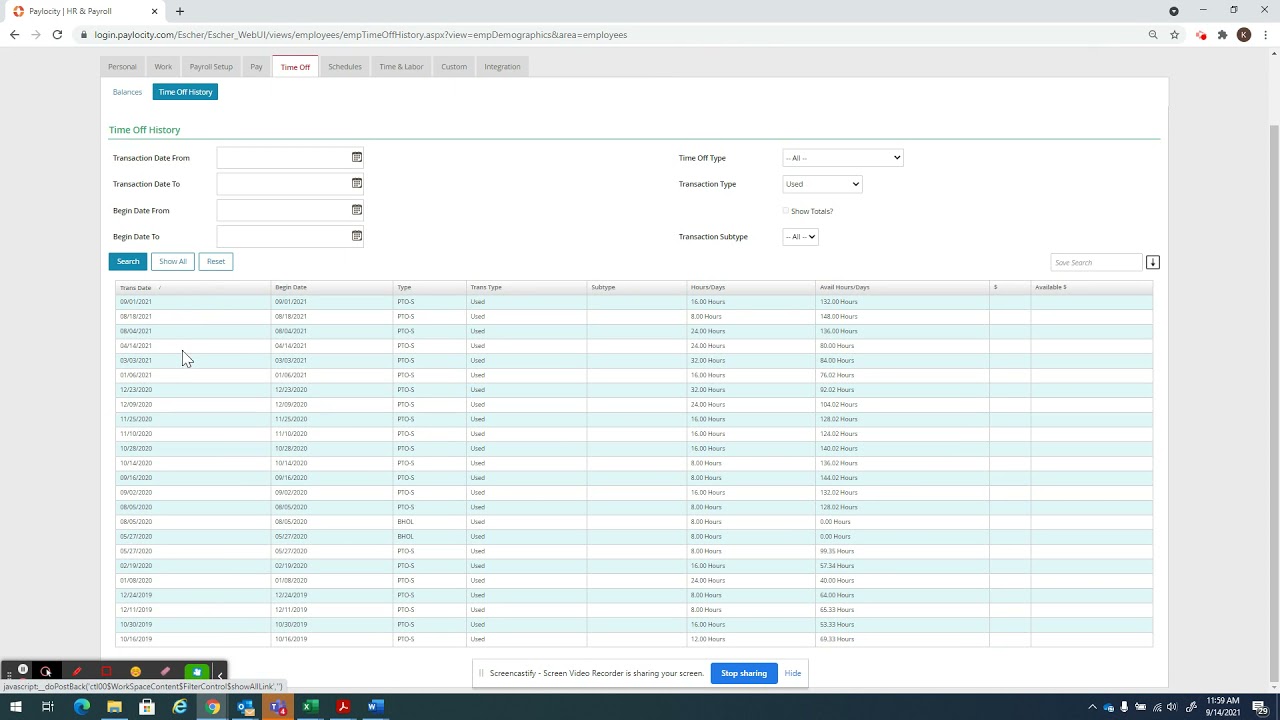
Task: Open Work tab
Action: click(163, 67)
